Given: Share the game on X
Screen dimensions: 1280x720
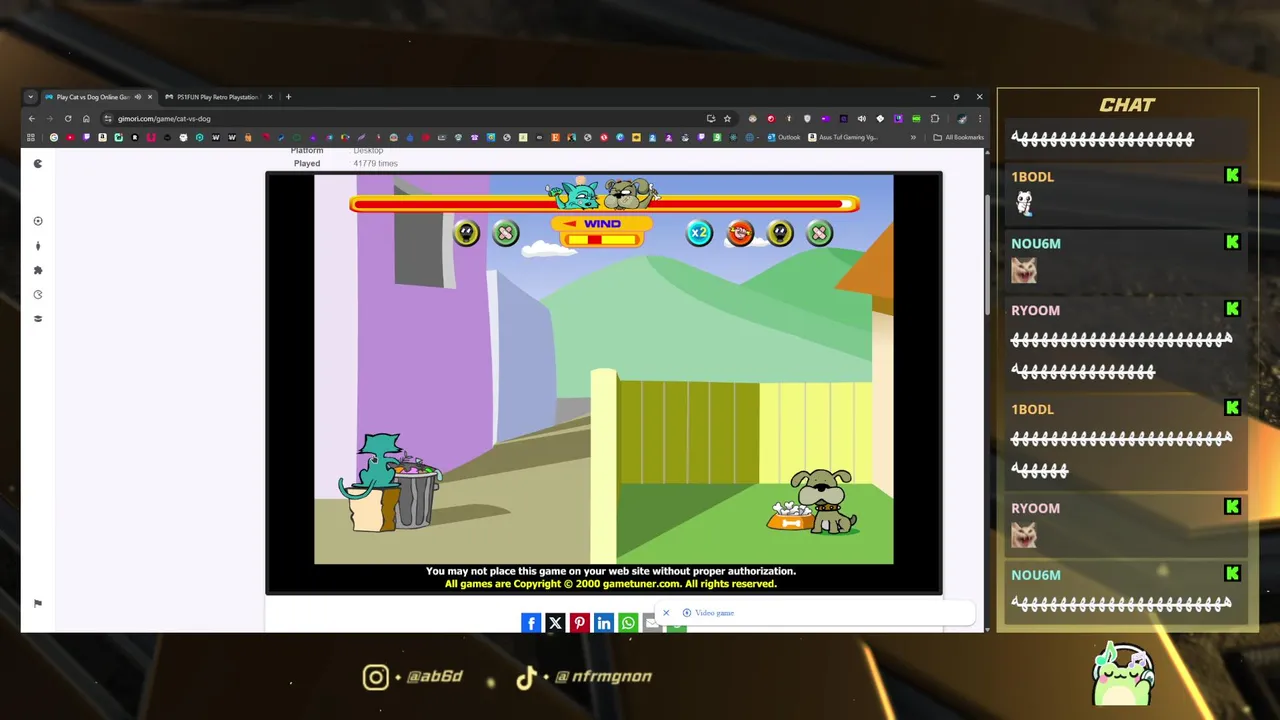Looking at the screenshot, I should (555, 623).
